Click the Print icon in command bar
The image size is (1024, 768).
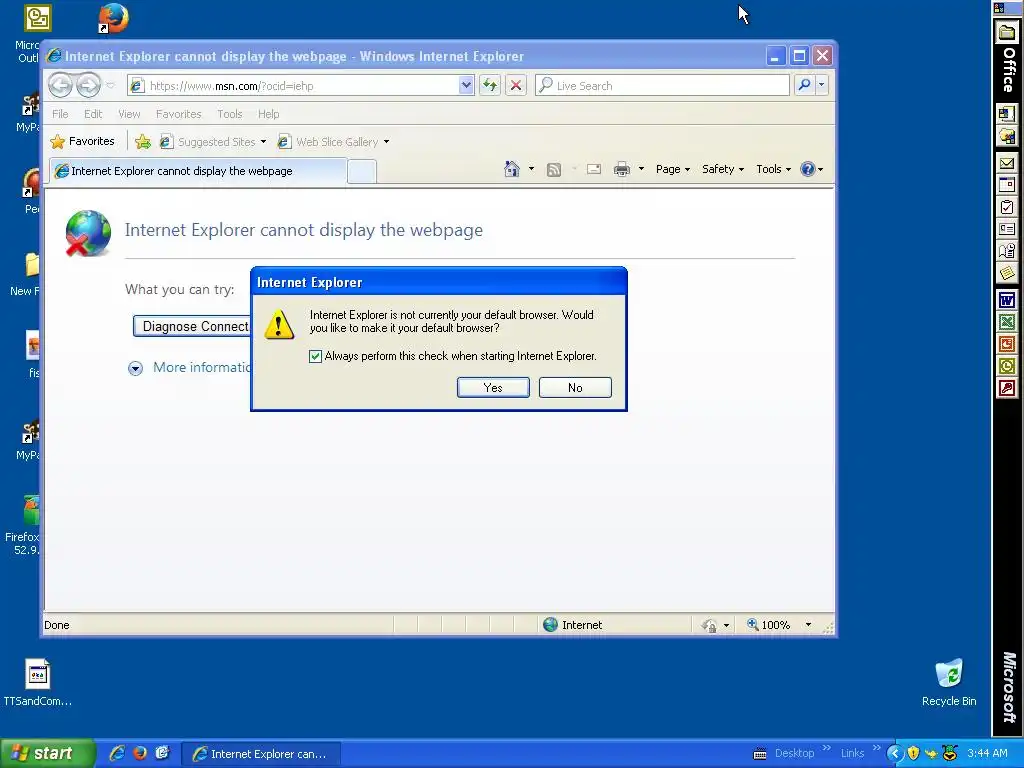click(x=622, y=169)
